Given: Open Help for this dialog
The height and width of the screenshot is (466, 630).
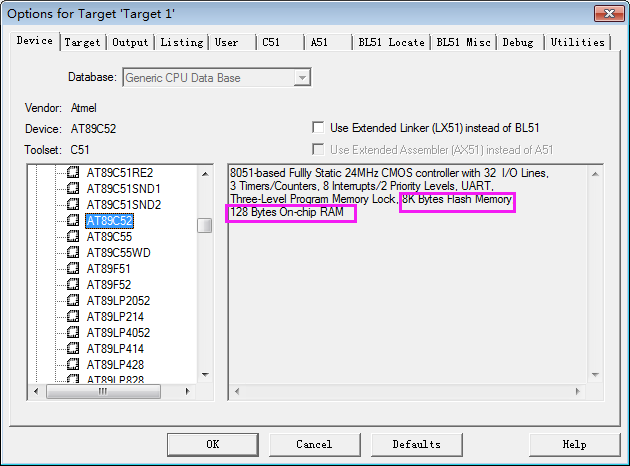Looking at the screenshot, I should pos(575,444).
